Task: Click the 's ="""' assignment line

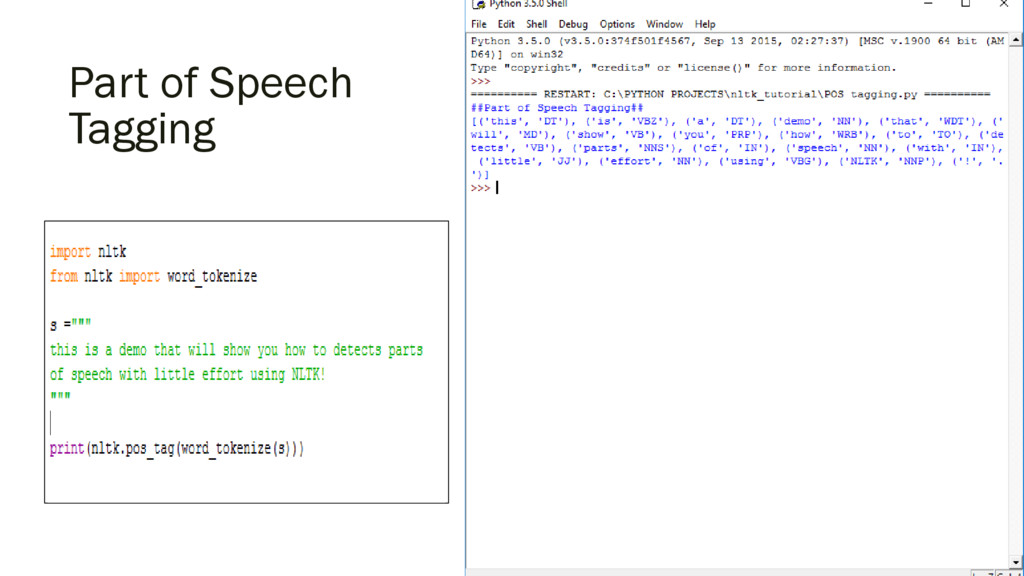Action: [x=71, y=324]
